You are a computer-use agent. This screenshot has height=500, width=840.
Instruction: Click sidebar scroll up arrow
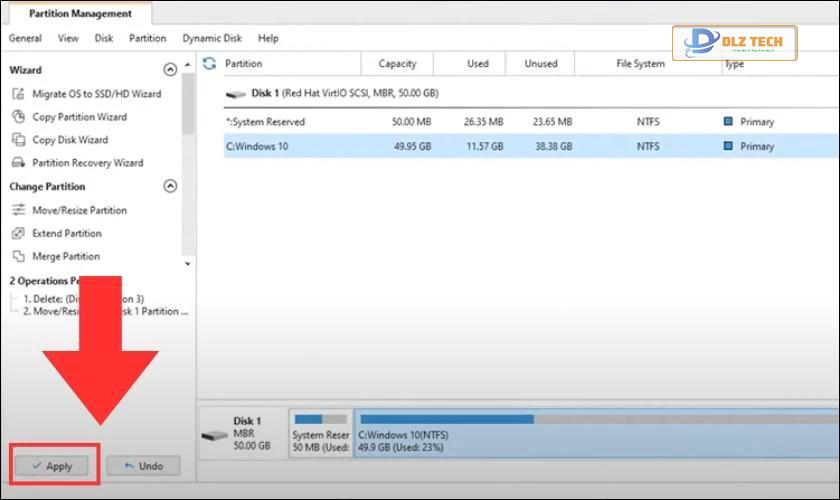[x=188, y=65]
